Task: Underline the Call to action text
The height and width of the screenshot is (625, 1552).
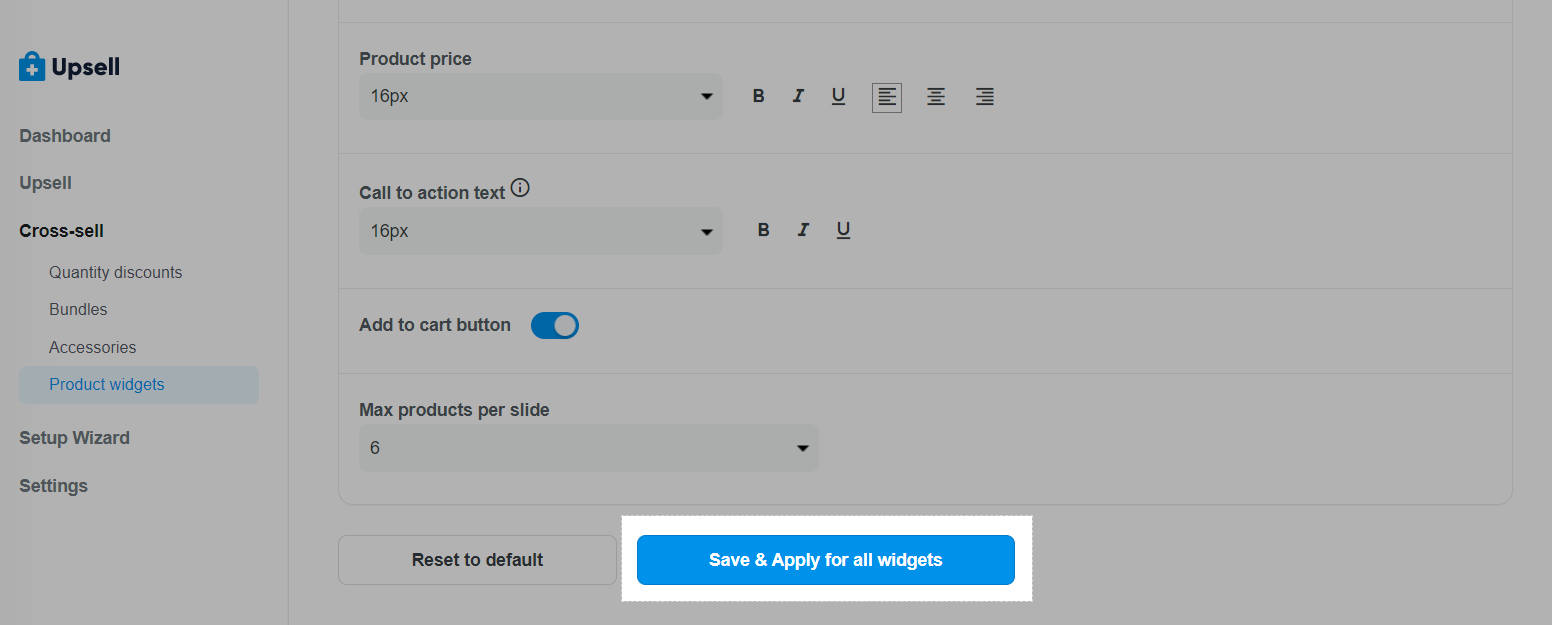Action: tap(843, 231)
